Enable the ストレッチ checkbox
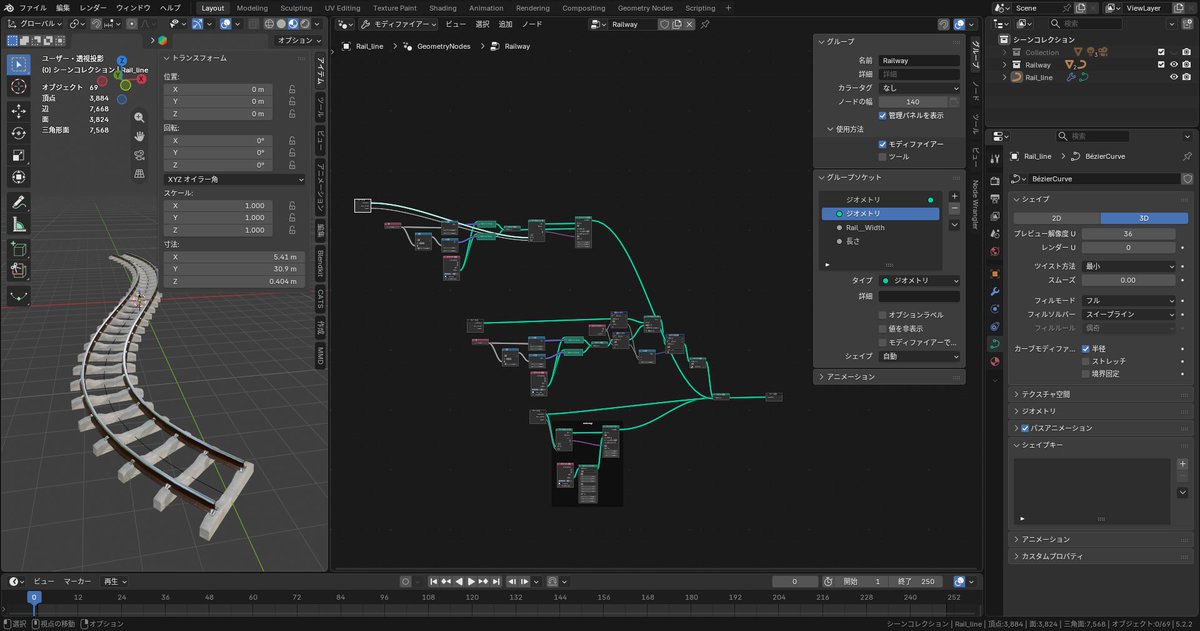This screenshot has height=631, width=1200. [x=1085, y=361]
